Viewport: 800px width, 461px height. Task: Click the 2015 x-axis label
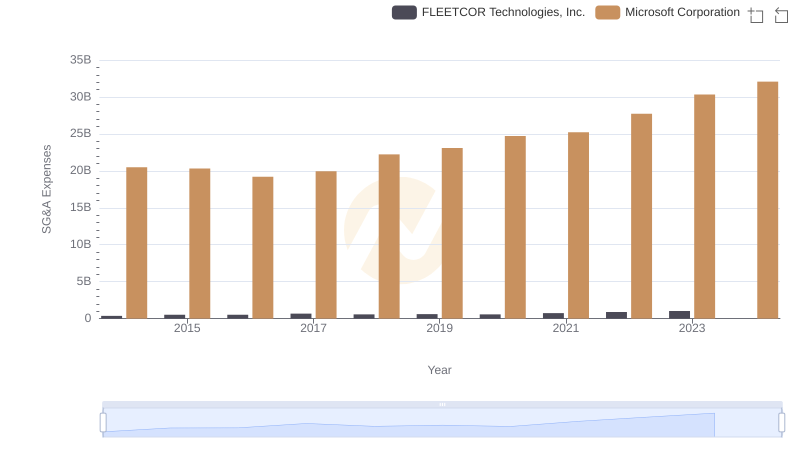point(187,328)
